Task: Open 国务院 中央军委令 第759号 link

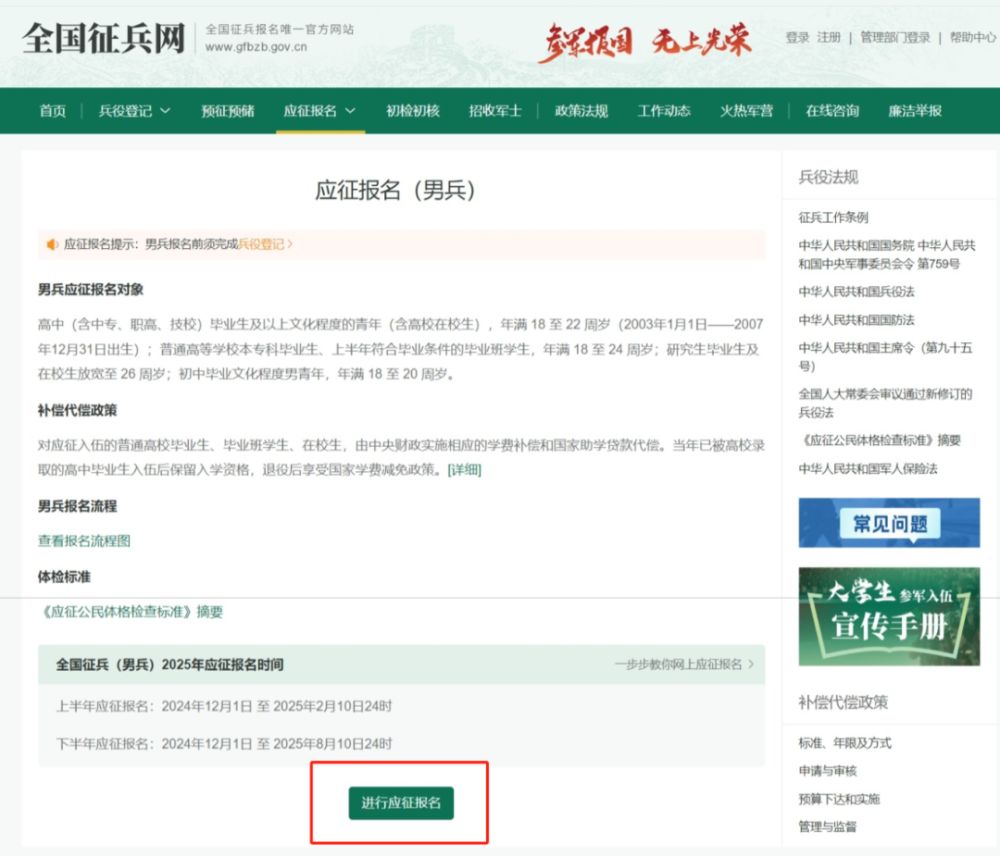Action: point(886,255)
